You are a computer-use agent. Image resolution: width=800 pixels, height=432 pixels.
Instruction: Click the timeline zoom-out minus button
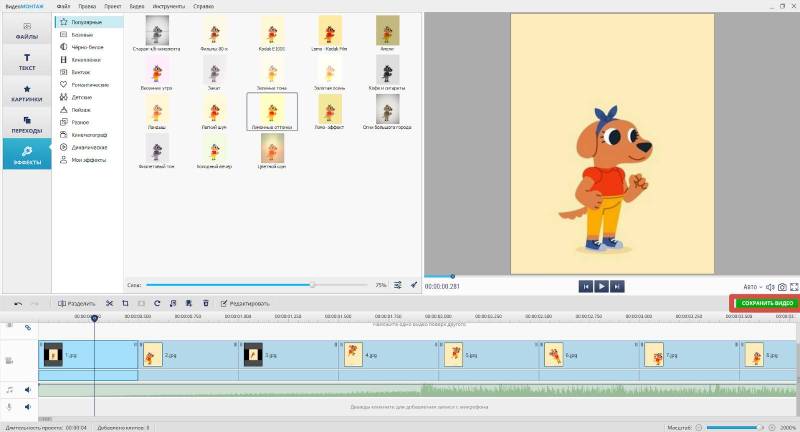click(699, 427)
